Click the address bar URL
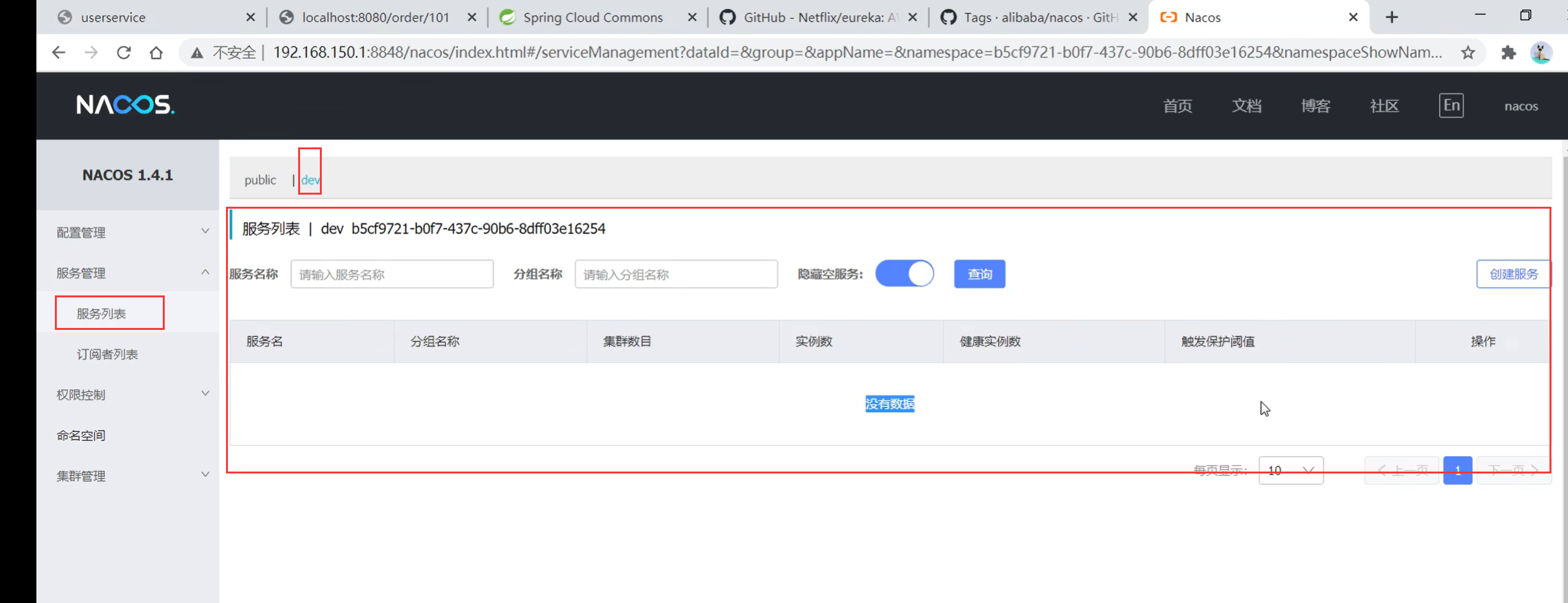 click(x=857, y=52)
